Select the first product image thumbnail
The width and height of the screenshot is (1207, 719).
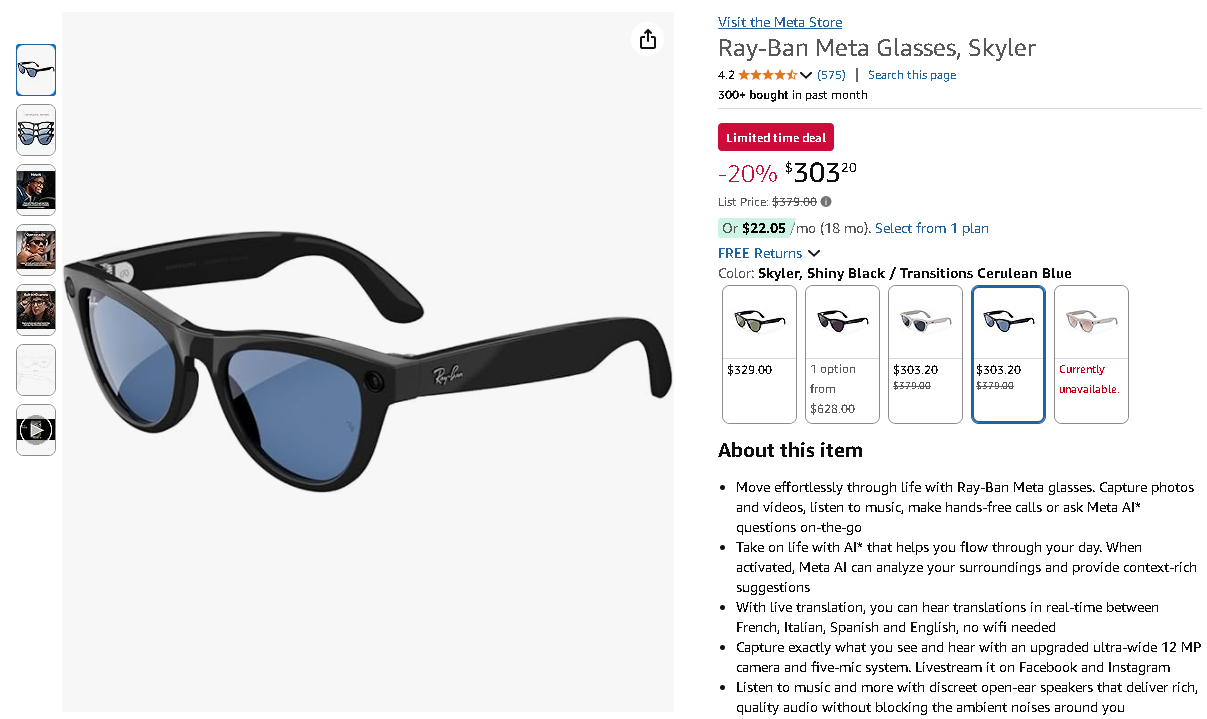(x=36, y=70)
